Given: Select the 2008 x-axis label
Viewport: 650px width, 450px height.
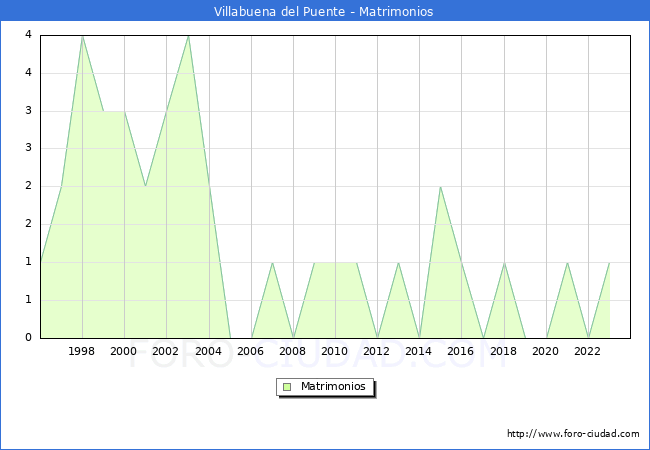Looking at the screenshot, I should (x=293, y=351).
